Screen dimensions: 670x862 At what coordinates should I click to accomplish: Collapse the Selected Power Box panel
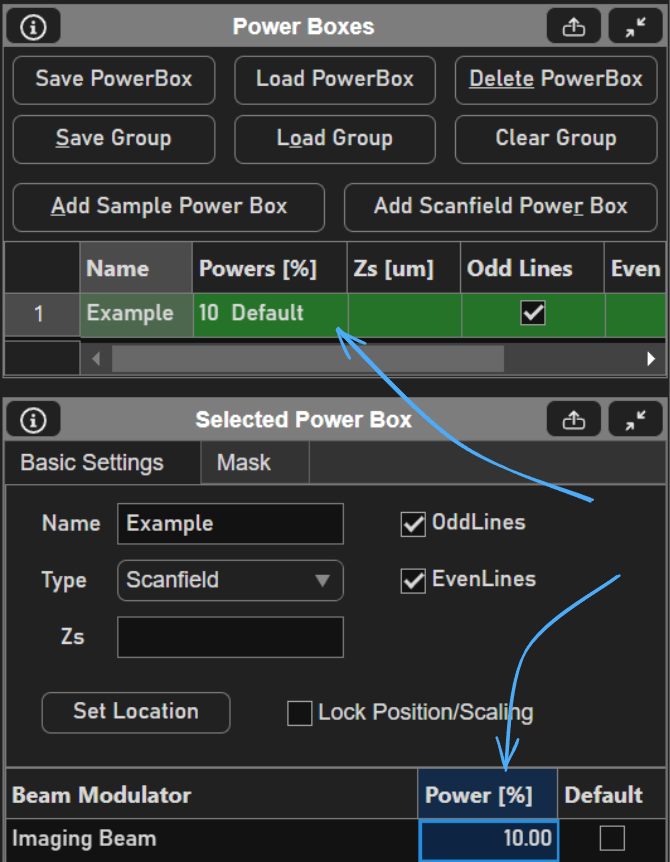point(636,420)
